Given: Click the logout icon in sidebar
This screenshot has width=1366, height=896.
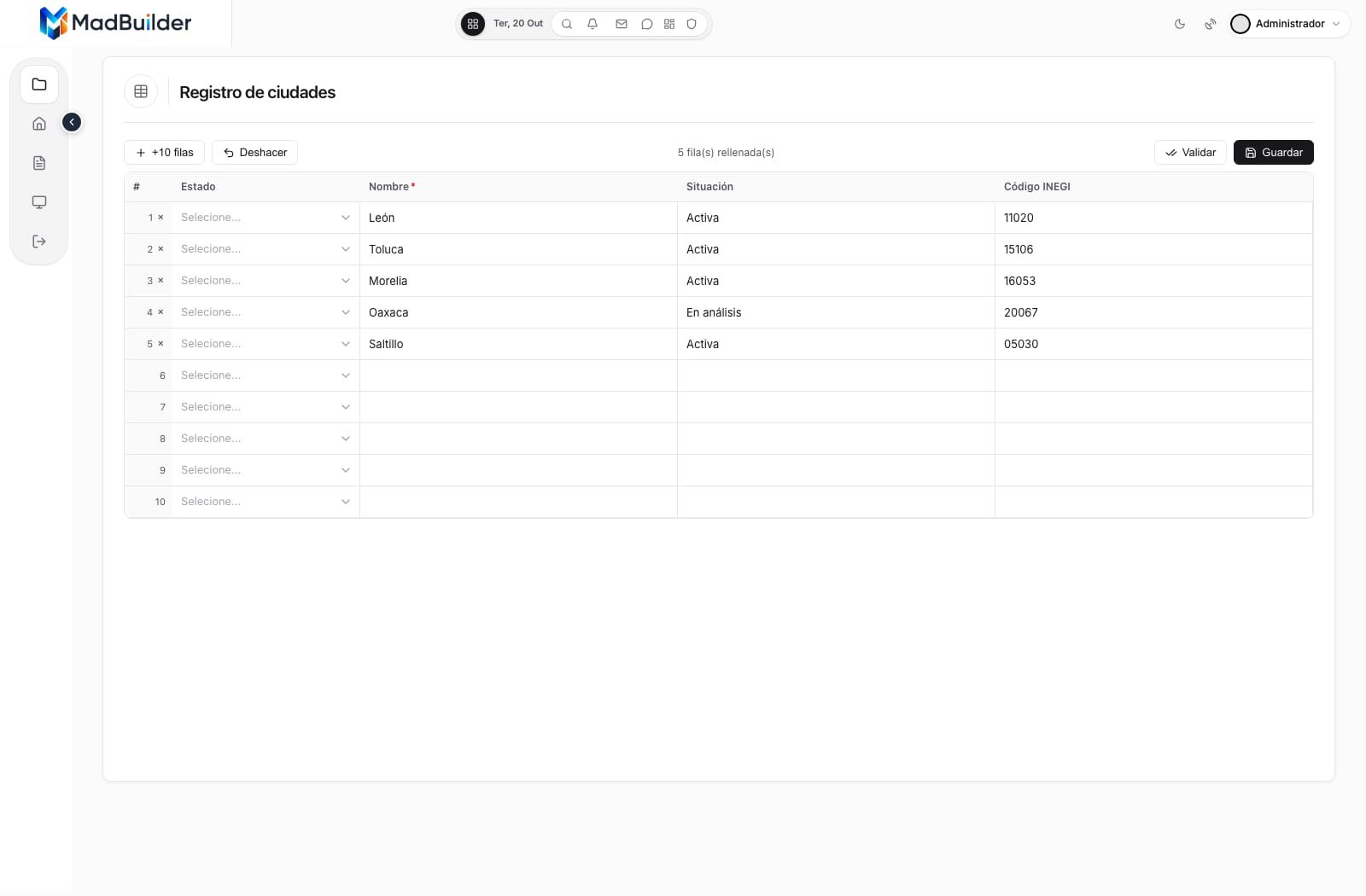Looking at the screenshot, I should [39, 241].
